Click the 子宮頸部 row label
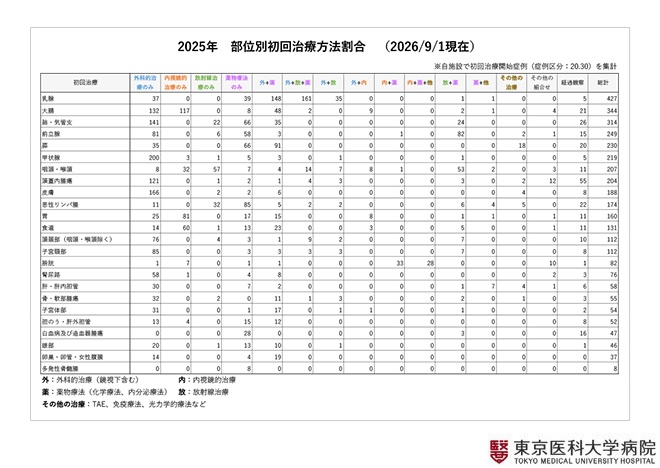660x468 pixels. click(54, 251)
